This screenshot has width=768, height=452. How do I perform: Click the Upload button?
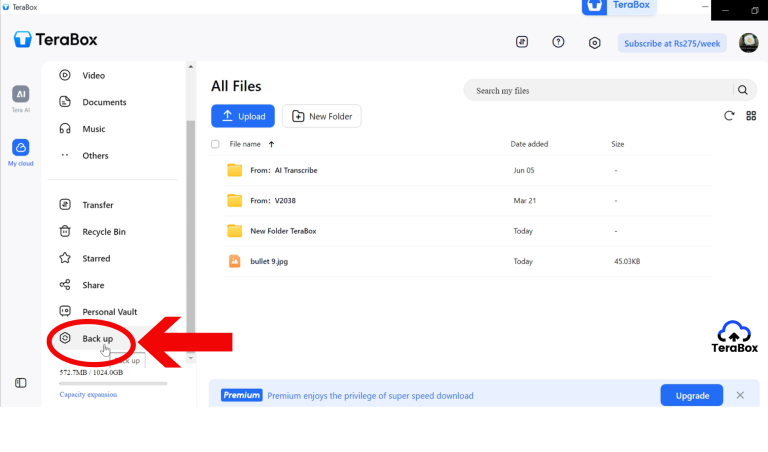coord(243,116)
